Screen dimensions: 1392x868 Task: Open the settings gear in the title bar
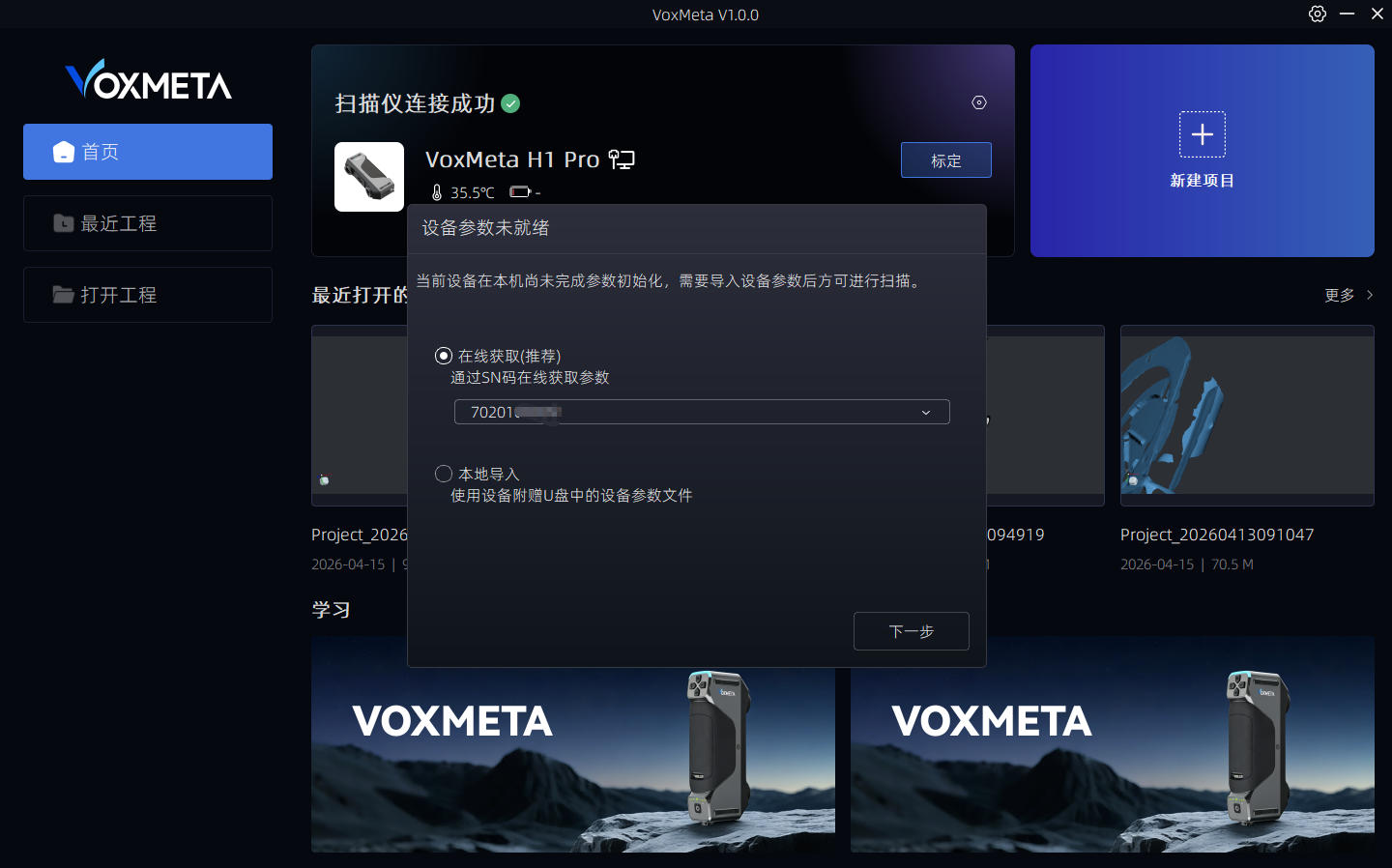(1318, 14)
